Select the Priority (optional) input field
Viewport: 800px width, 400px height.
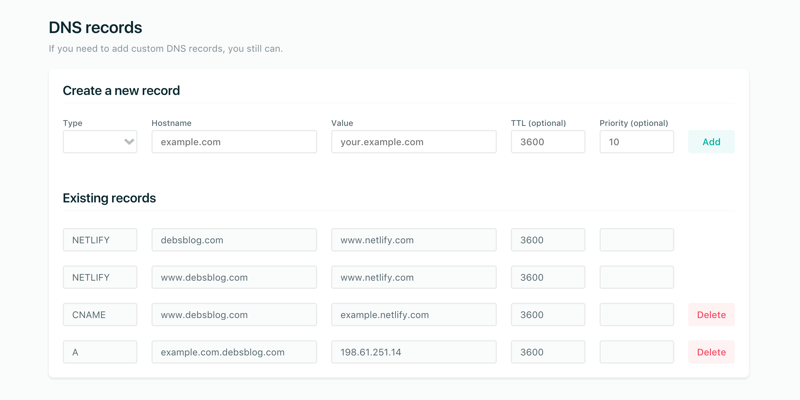(636, 142)
